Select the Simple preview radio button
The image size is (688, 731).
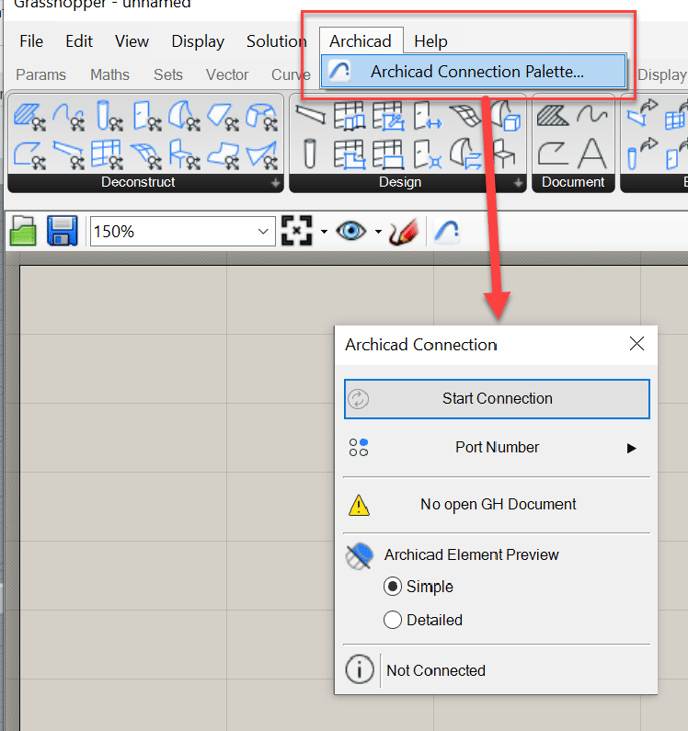(392, 586)
